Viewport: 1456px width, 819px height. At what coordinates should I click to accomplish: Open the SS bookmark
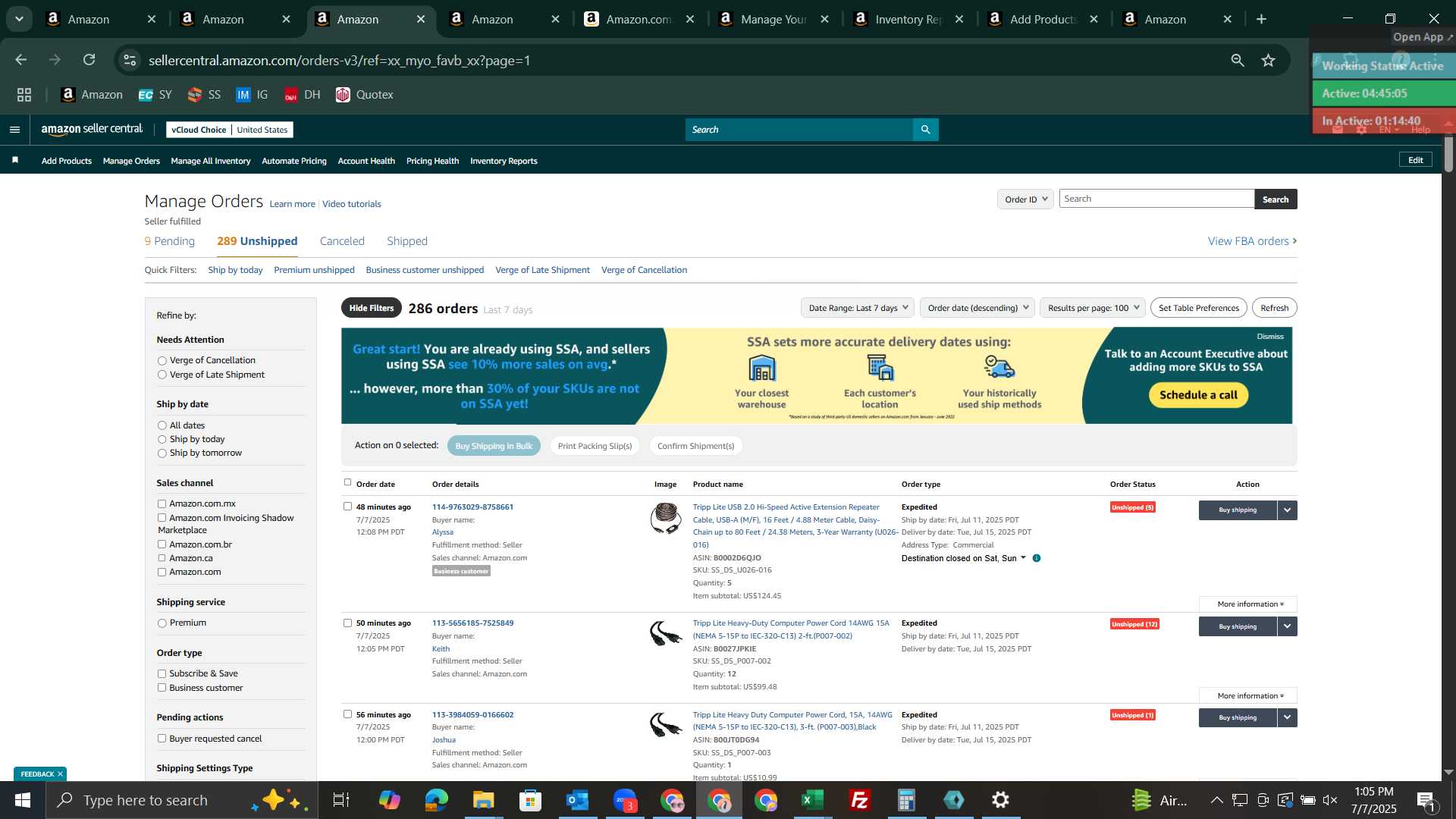tap(204, 95)
